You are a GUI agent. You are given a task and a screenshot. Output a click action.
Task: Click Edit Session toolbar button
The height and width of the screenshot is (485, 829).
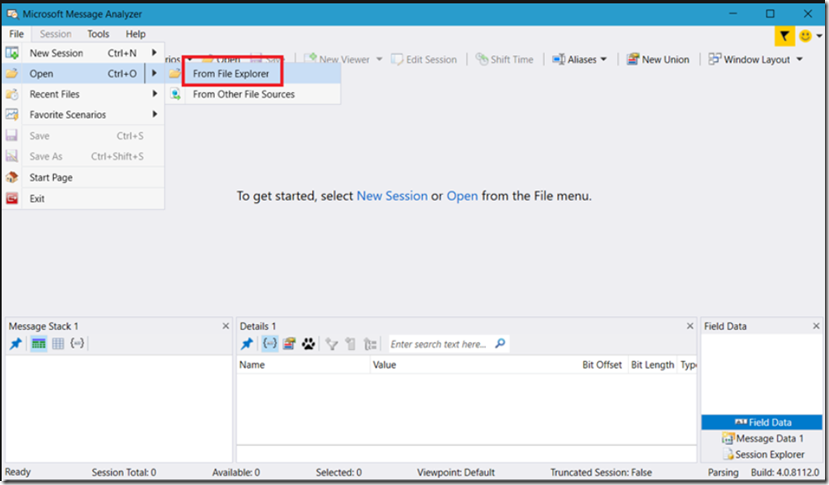[424, 60]
